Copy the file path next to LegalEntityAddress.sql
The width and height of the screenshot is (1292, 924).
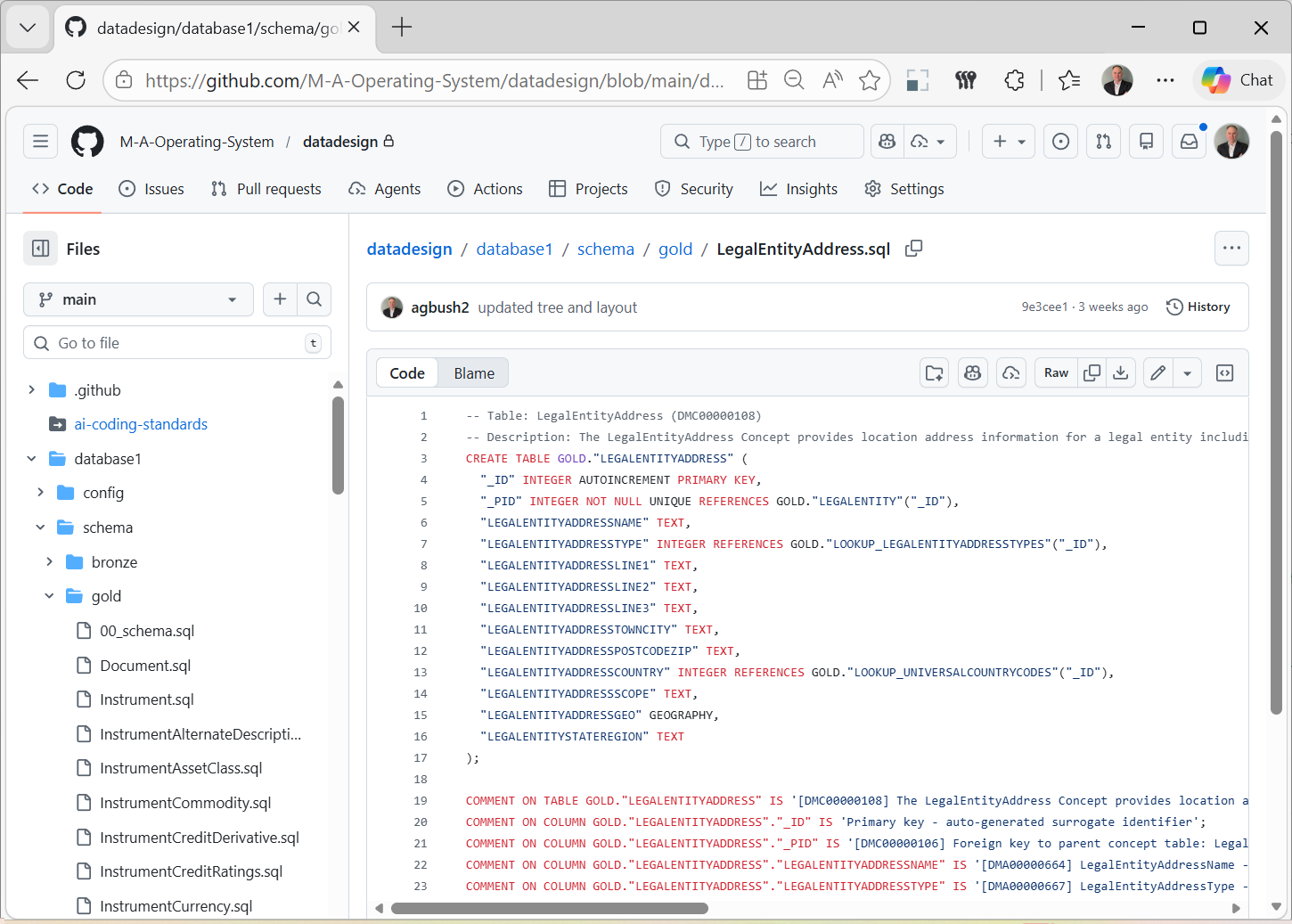(913, 249)
